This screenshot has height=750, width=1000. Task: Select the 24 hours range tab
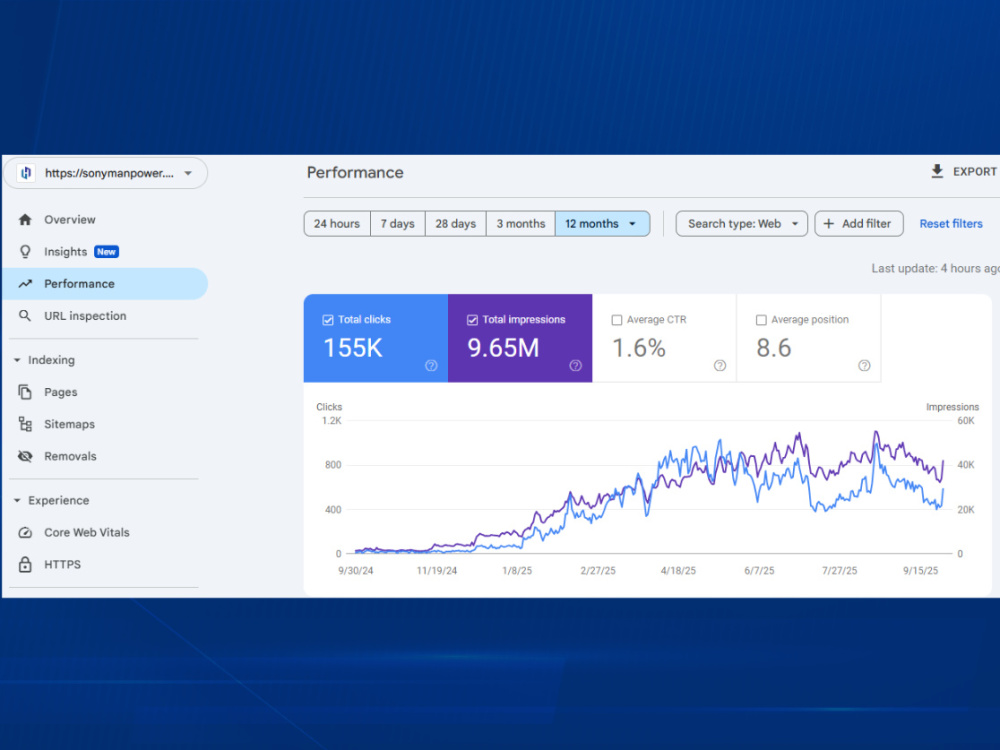click(x=337, y=224)
